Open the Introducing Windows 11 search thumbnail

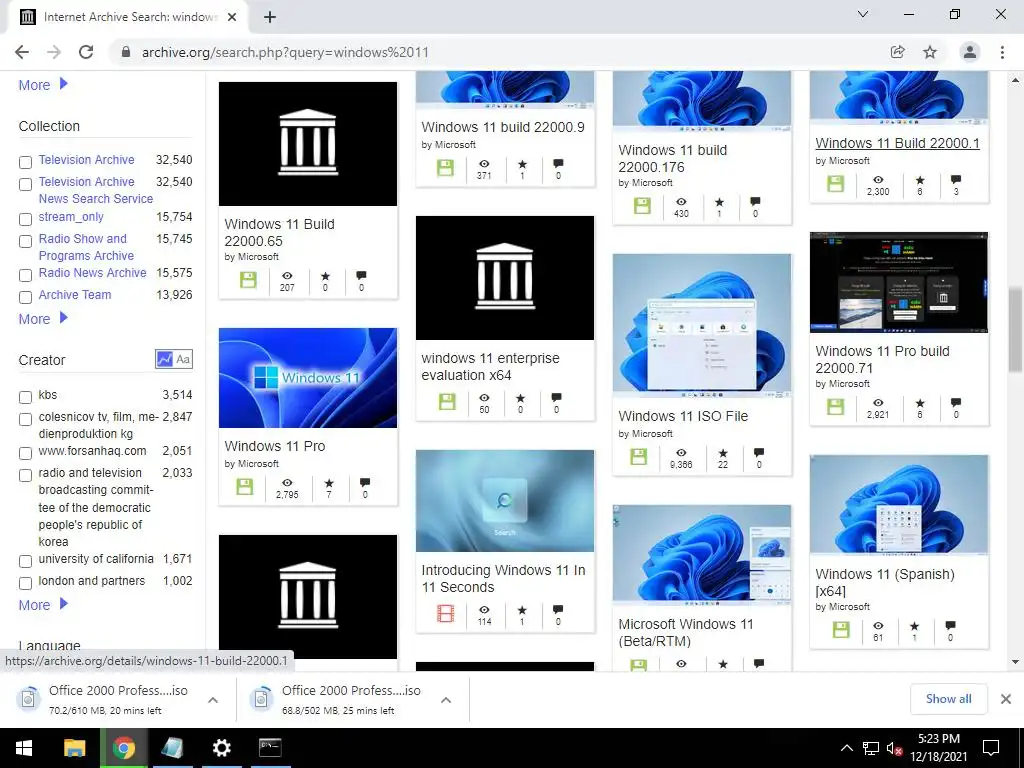tap(505, 501)
